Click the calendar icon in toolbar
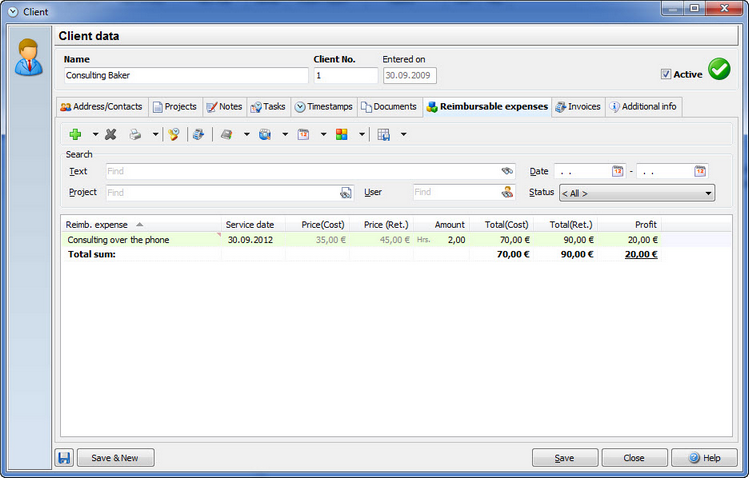 click(303, 135)
